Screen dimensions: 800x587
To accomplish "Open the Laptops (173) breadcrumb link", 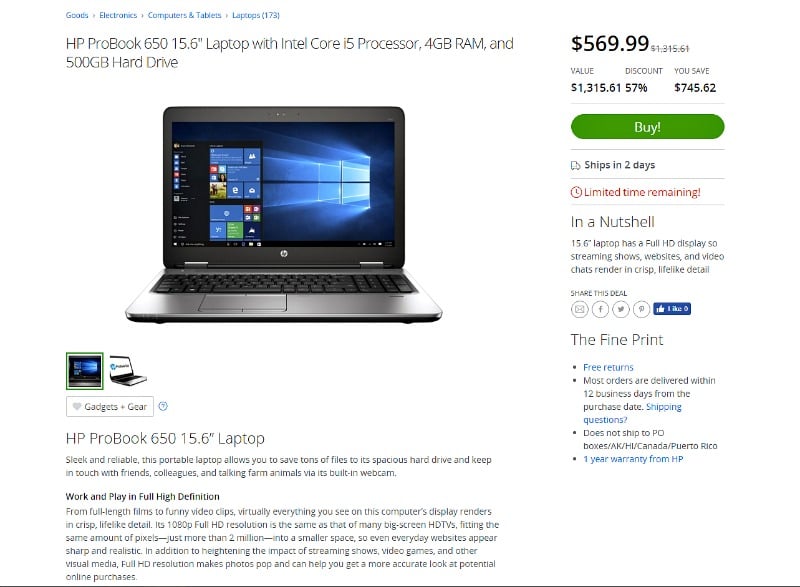I will pyautogui.click(x=256, y=15).
